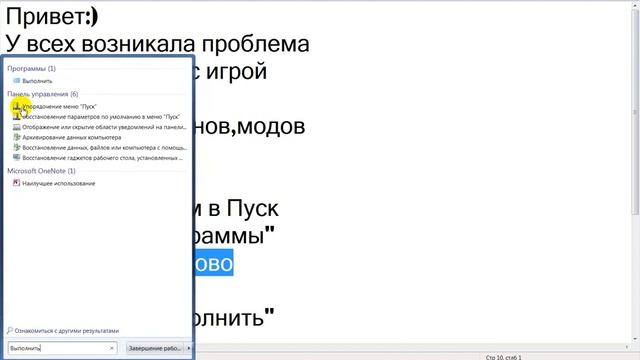This screenshot has width=640, height=360.
Task: Expand the shutdown options arrow
Action: click(x=189, y=348)
